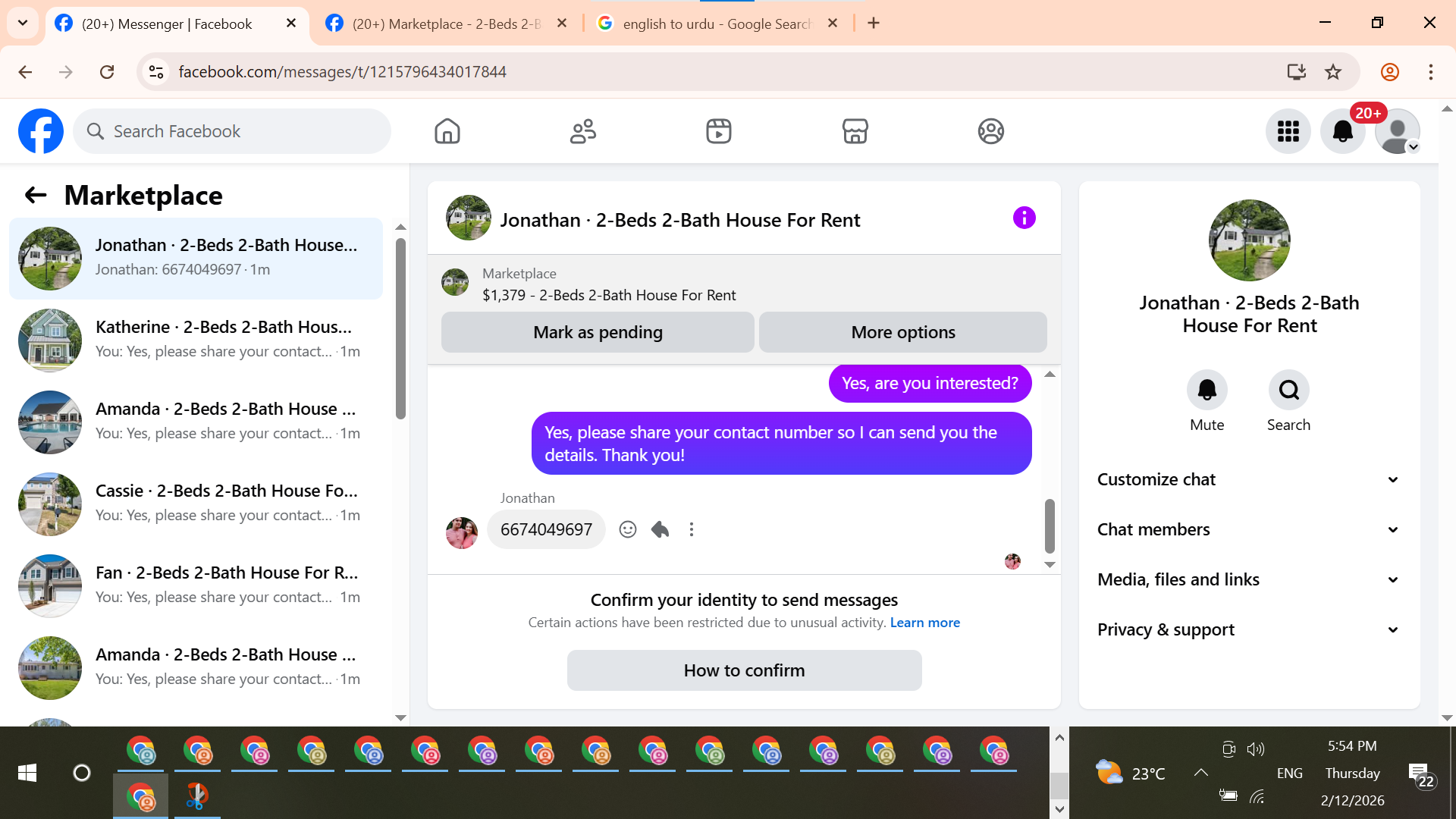Open the Video (Reels) icon in the top navigation
The width and height of the screenshot is (1456, 819).
(719, 131)
